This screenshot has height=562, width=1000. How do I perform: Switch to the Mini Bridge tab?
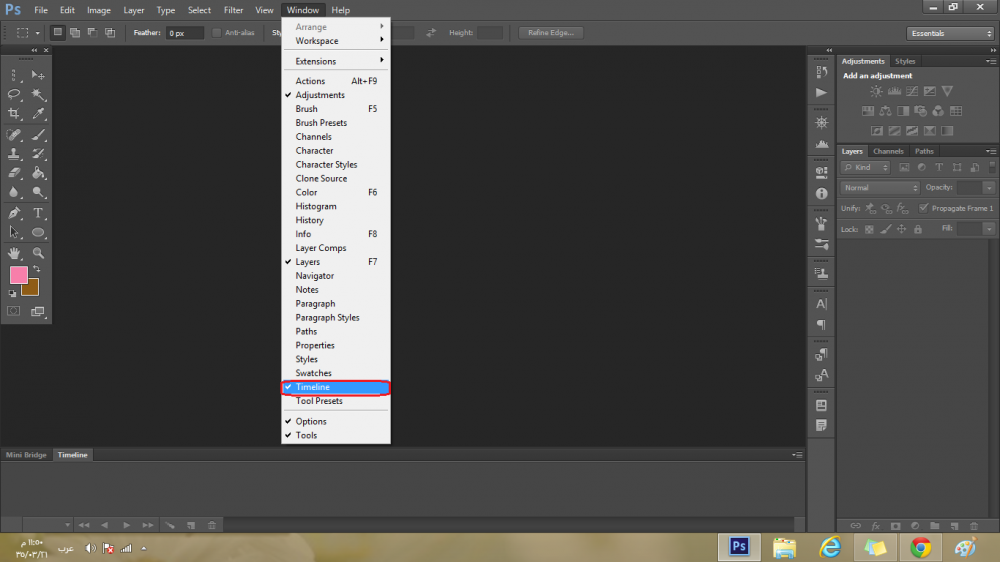click(x=27, y=455)
